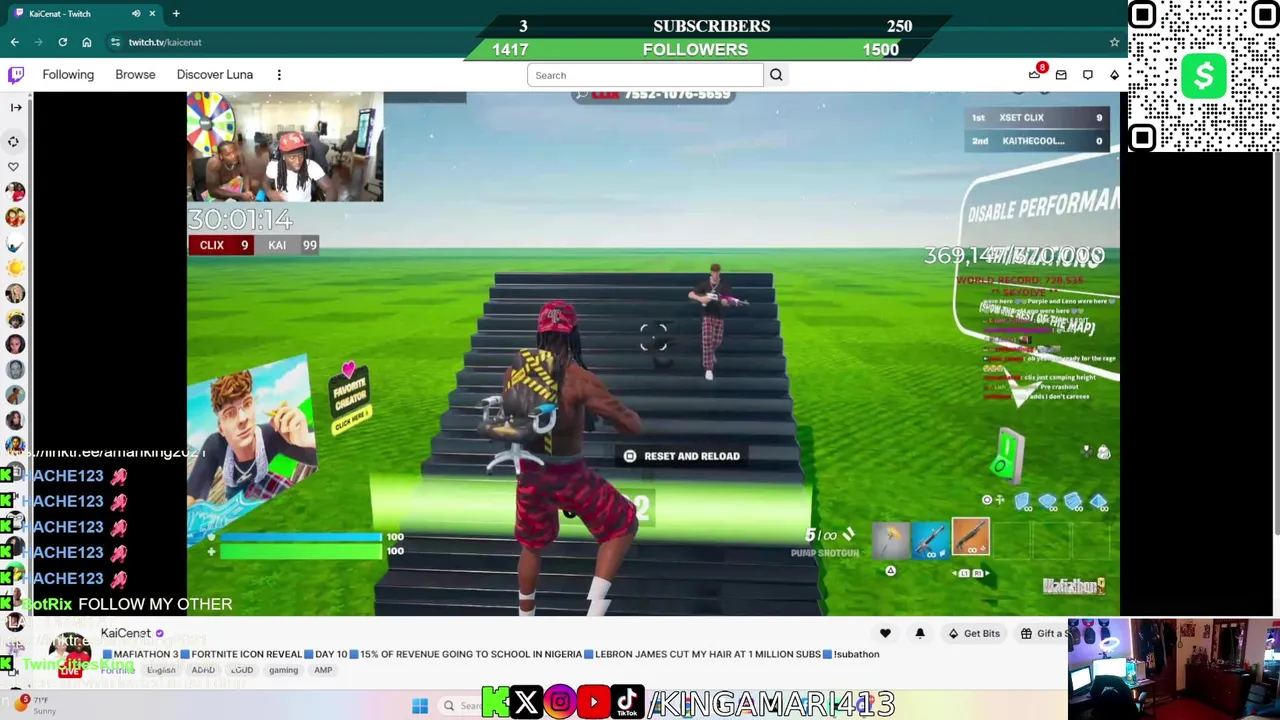Open the weather widget showing 71°F
Viewport: 1280px width, 720px height.
pyautogui.click(x=36, y=705)
